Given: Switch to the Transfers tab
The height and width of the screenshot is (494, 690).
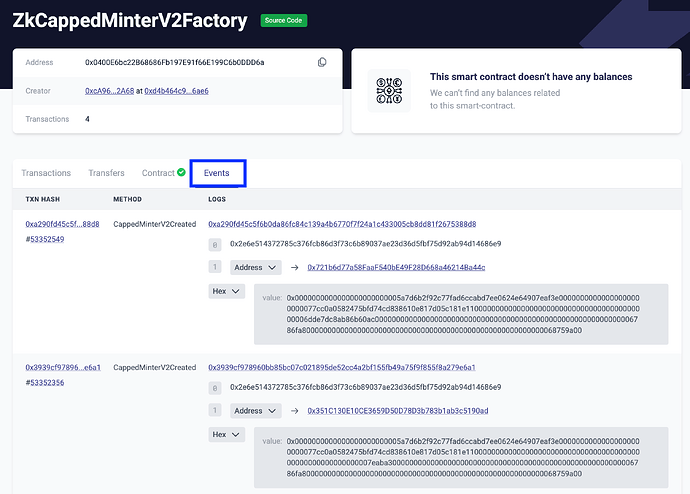Looking at the screenshot, I should (x=106, y=173).
